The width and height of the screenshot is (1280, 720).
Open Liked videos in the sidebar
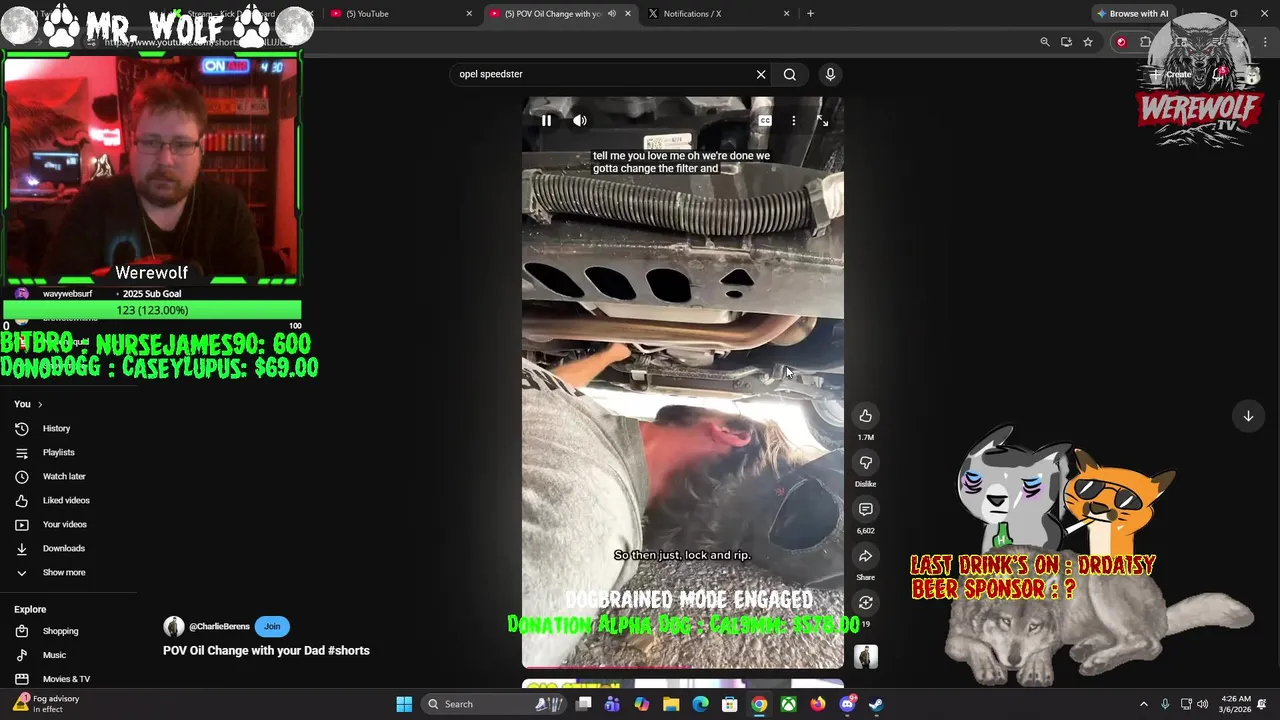click(68, 500)
